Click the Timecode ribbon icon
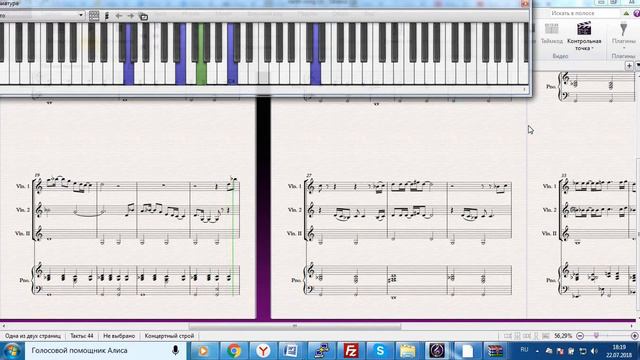Image resolution: width=640 pixels, height=360 pixels. [551, 33]
